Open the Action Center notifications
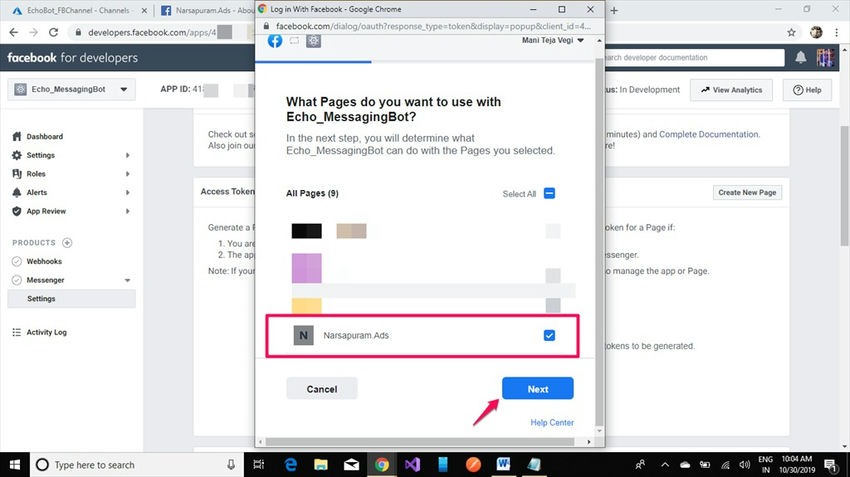The width and height of the screenshot is (850, 477). click(x=830, y=465)
